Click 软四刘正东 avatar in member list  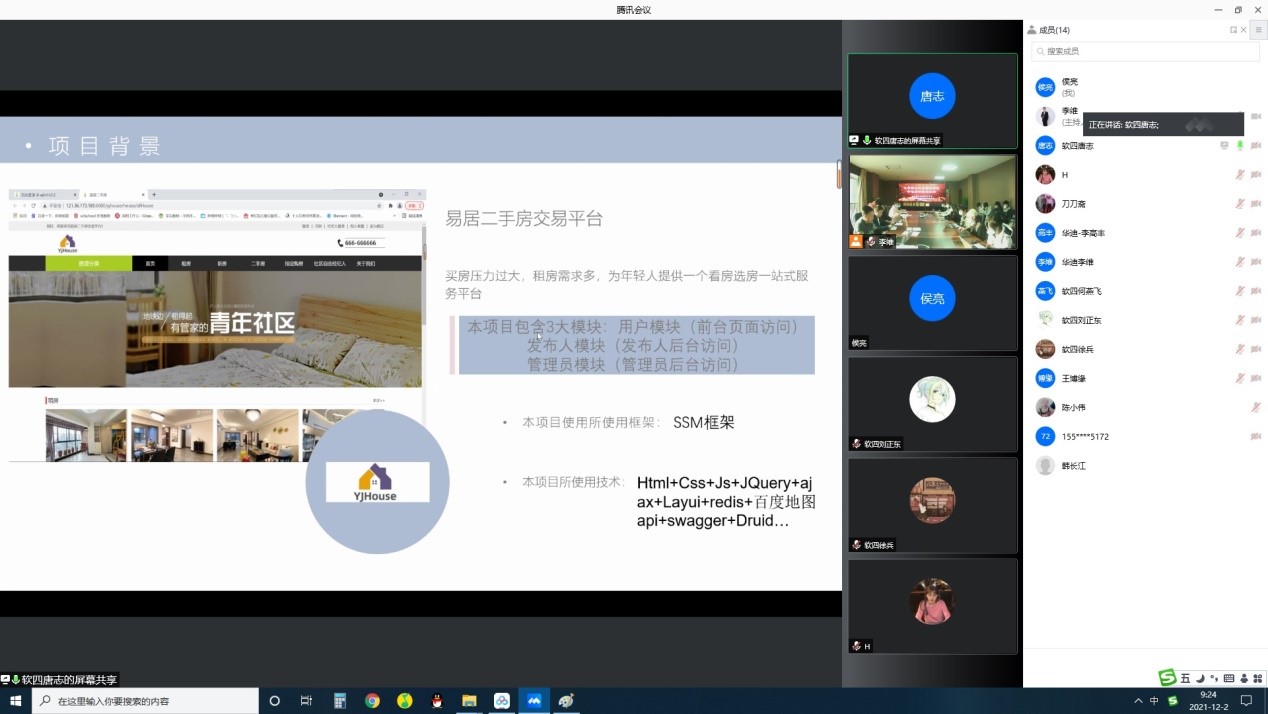point(1045,320)
